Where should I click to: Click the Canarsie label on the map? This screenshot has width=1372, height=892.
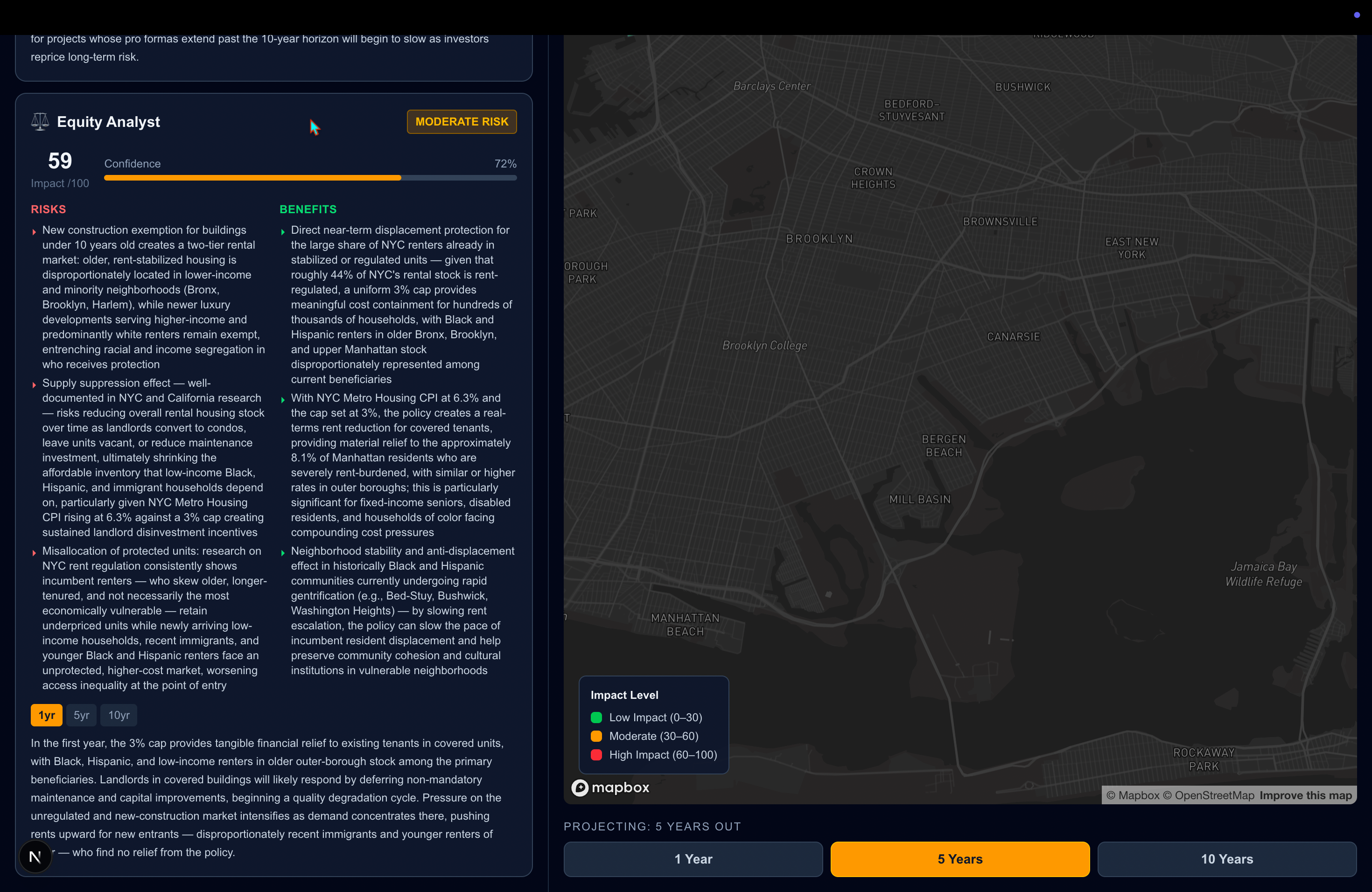click(1014, 336)
